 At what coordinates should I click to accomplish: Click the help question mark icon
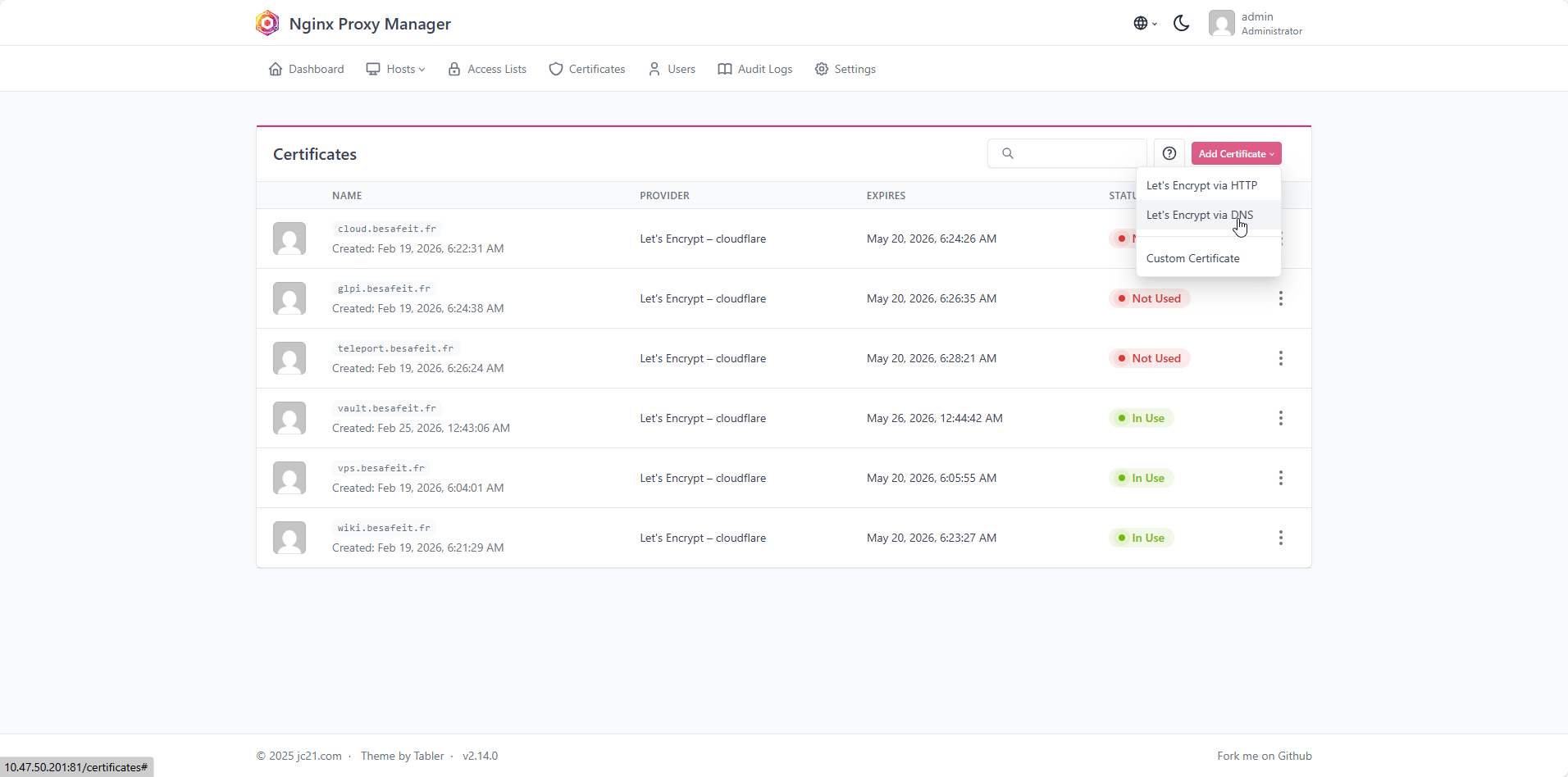(x=1169, y=153)
